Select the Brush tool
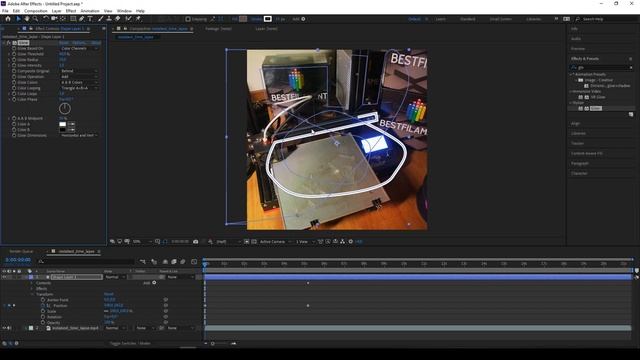The width and height of the screenshot is (640, 360). [100, 19]
